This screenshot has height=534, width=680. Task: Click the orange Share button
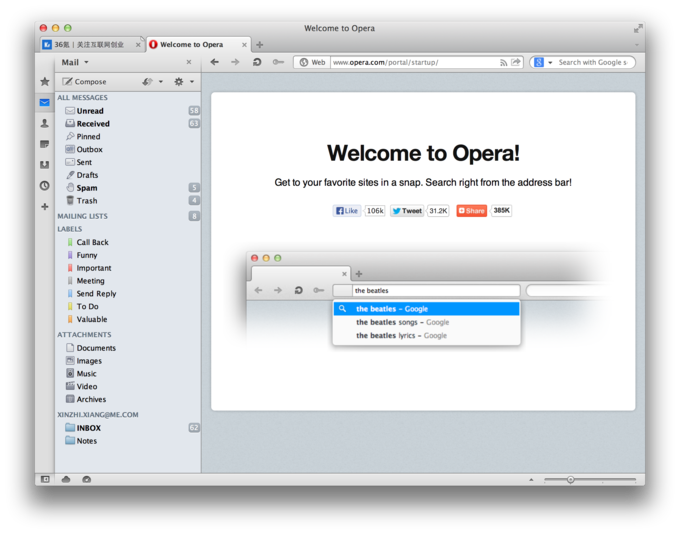[471, 211]
